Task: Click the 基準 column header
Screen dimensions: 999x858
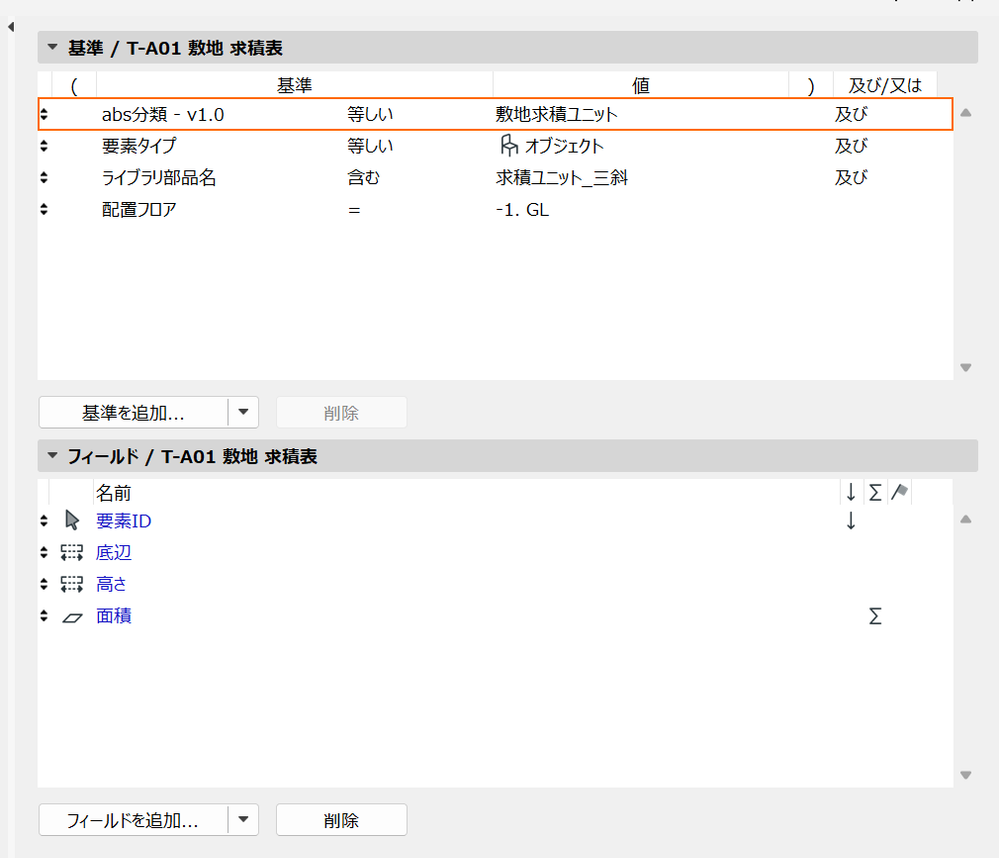Action: point(294,85)
